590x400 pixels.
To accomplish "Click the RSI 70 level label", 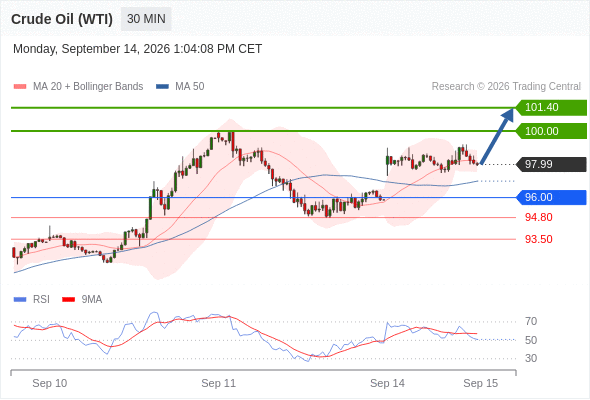I will coord(531,322).
